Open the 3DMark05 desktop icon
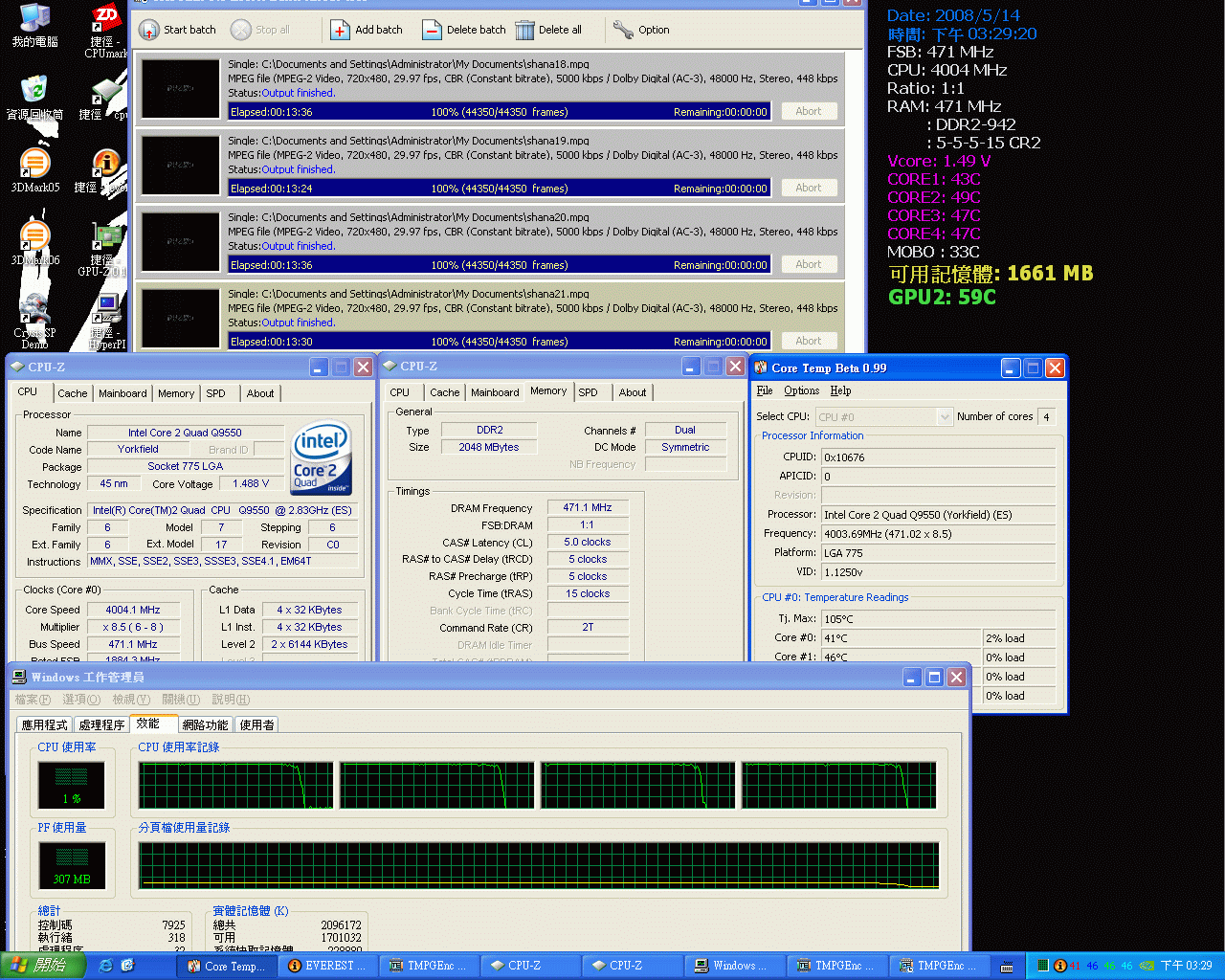The width and height of the screenshot is (1225, 980). [34, 170]
